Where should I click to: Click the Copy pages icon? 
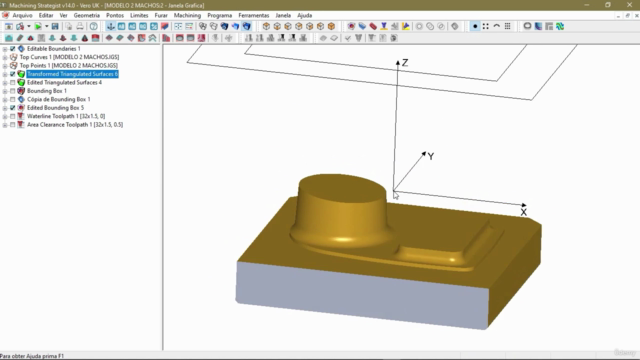[69, 27]
